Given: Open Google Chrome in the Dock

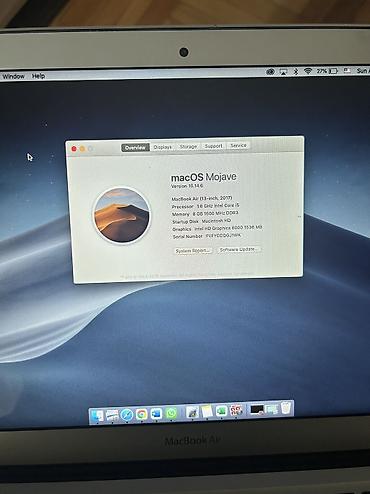Looking at the screenshot, I should coord(141,414).
